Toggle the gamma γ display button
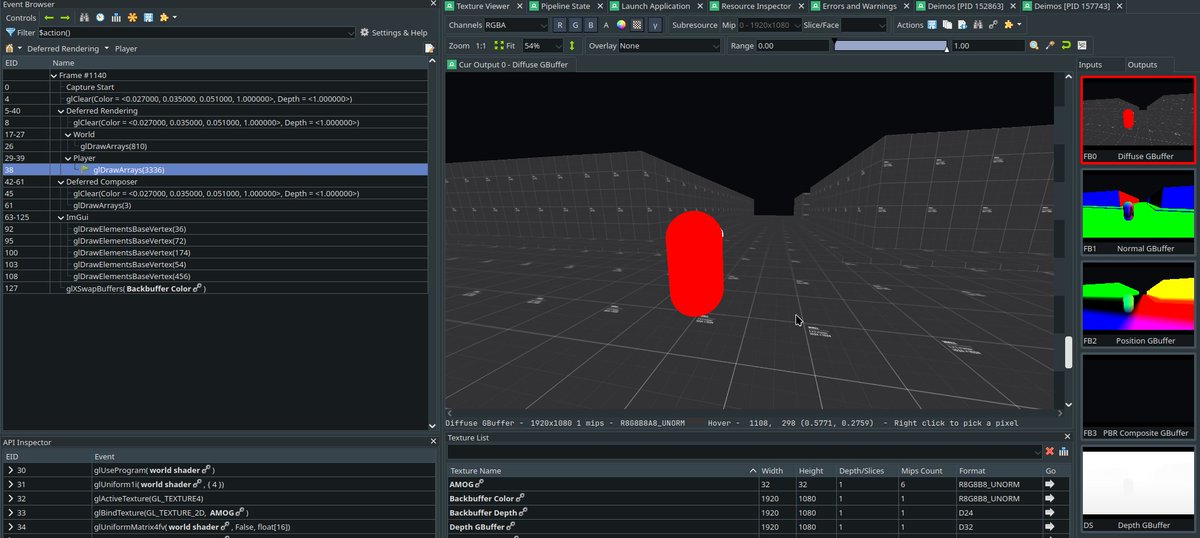The width and height of the screenshot is (1200, 538). pos(655,24)
